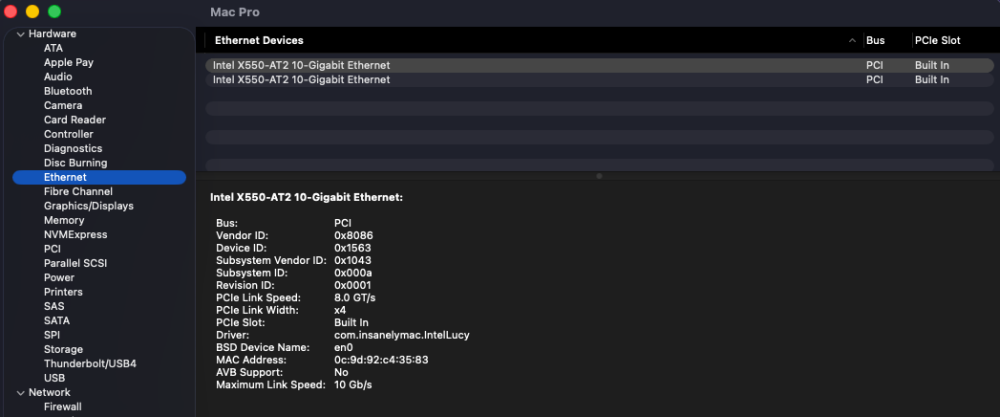Image resolution: width=1000 pixels, height=417 pixels.
Task: Click PCIe Link Speed value 8.0 GT/s
Action: point(355,298)
